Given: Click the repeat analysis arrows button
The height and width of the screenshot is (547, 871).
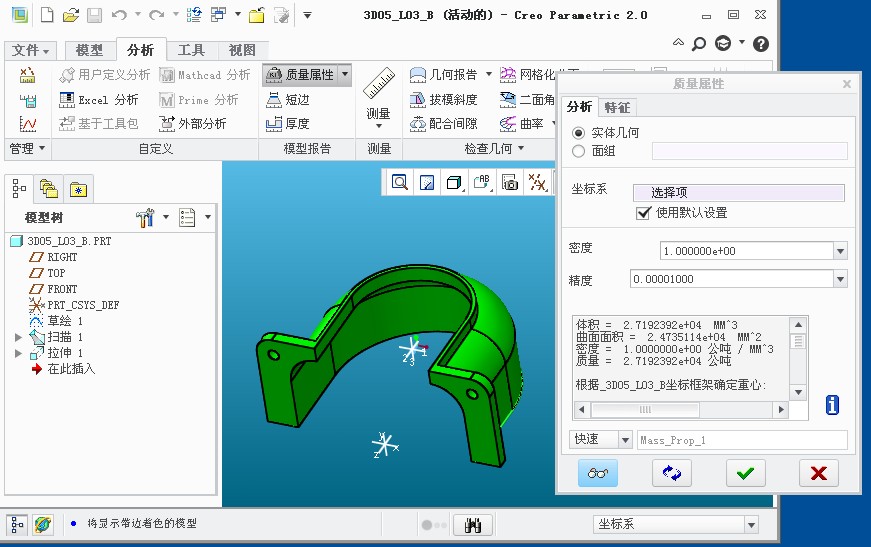Looking at the screenshot, I should (x=671, y=473).
